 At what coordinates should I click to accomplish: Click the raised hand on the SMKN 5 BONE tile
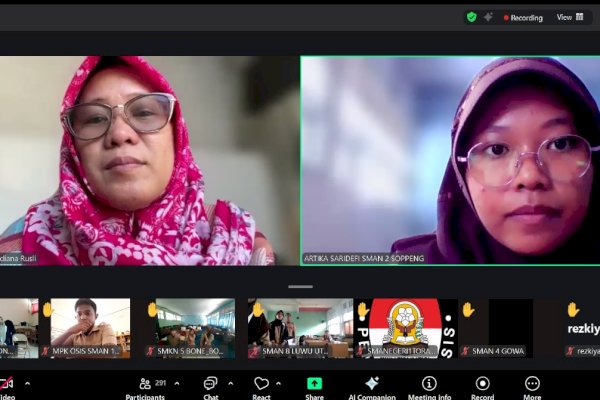point(152,309)
